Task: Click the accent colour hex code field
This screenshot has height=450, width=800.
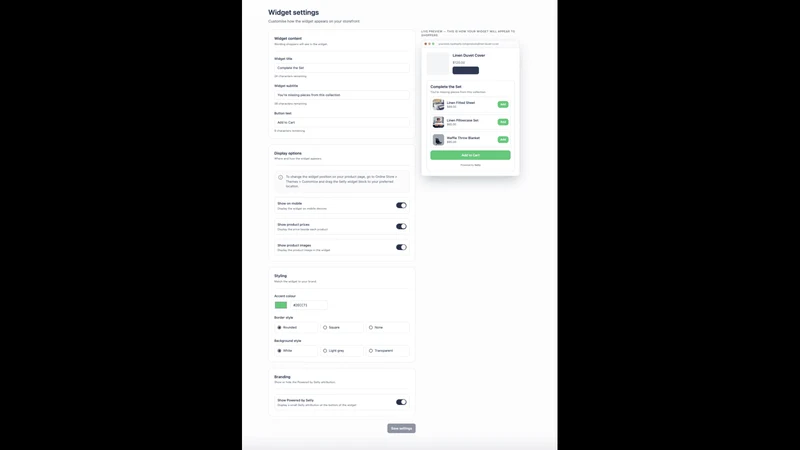Action: (x=309, y=305)
